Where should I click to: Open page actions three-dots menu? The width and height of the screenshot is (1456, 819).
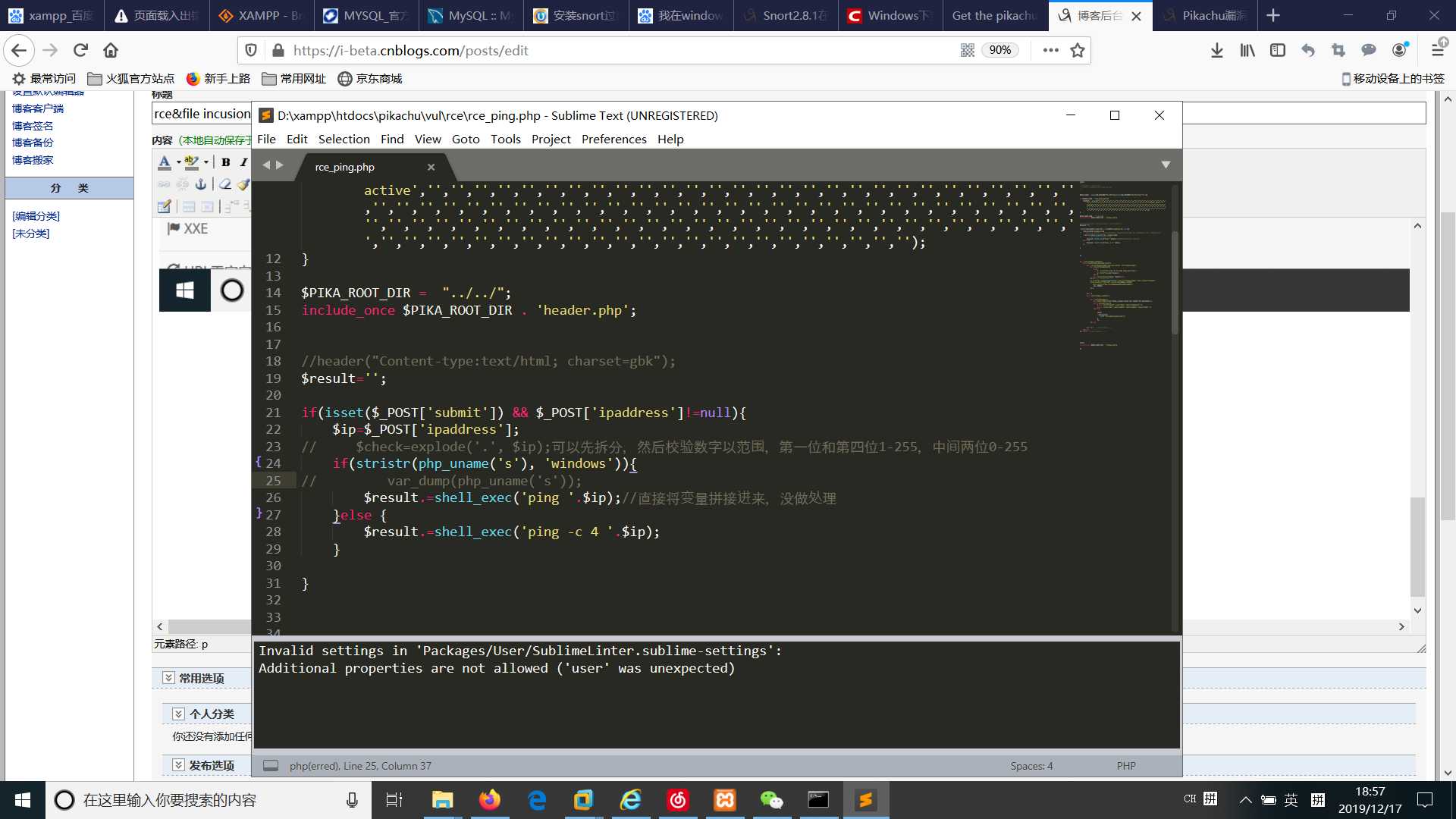point(1050,50)
